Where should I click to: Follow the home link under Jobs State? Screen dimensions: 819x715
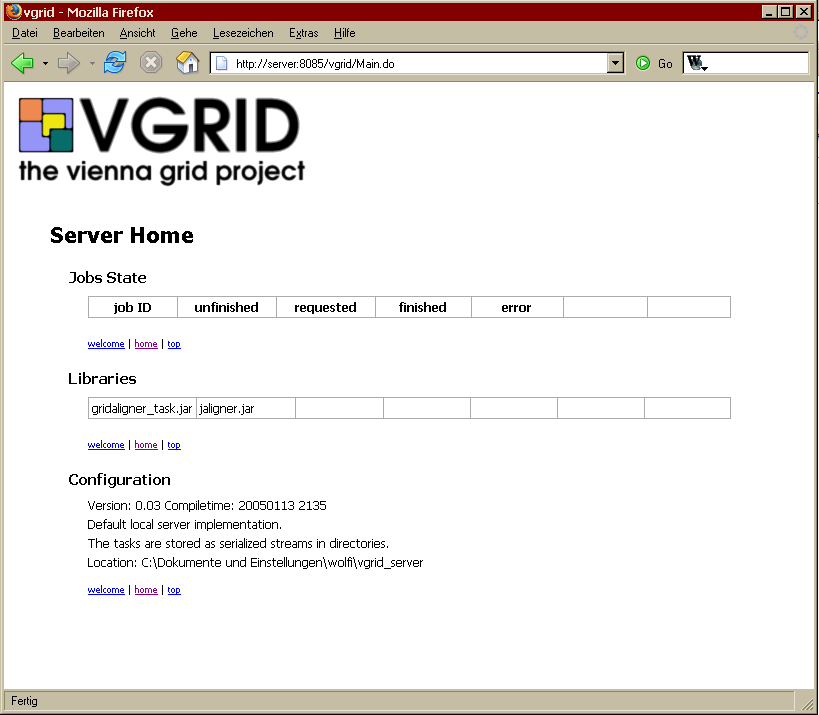(146, 344)
